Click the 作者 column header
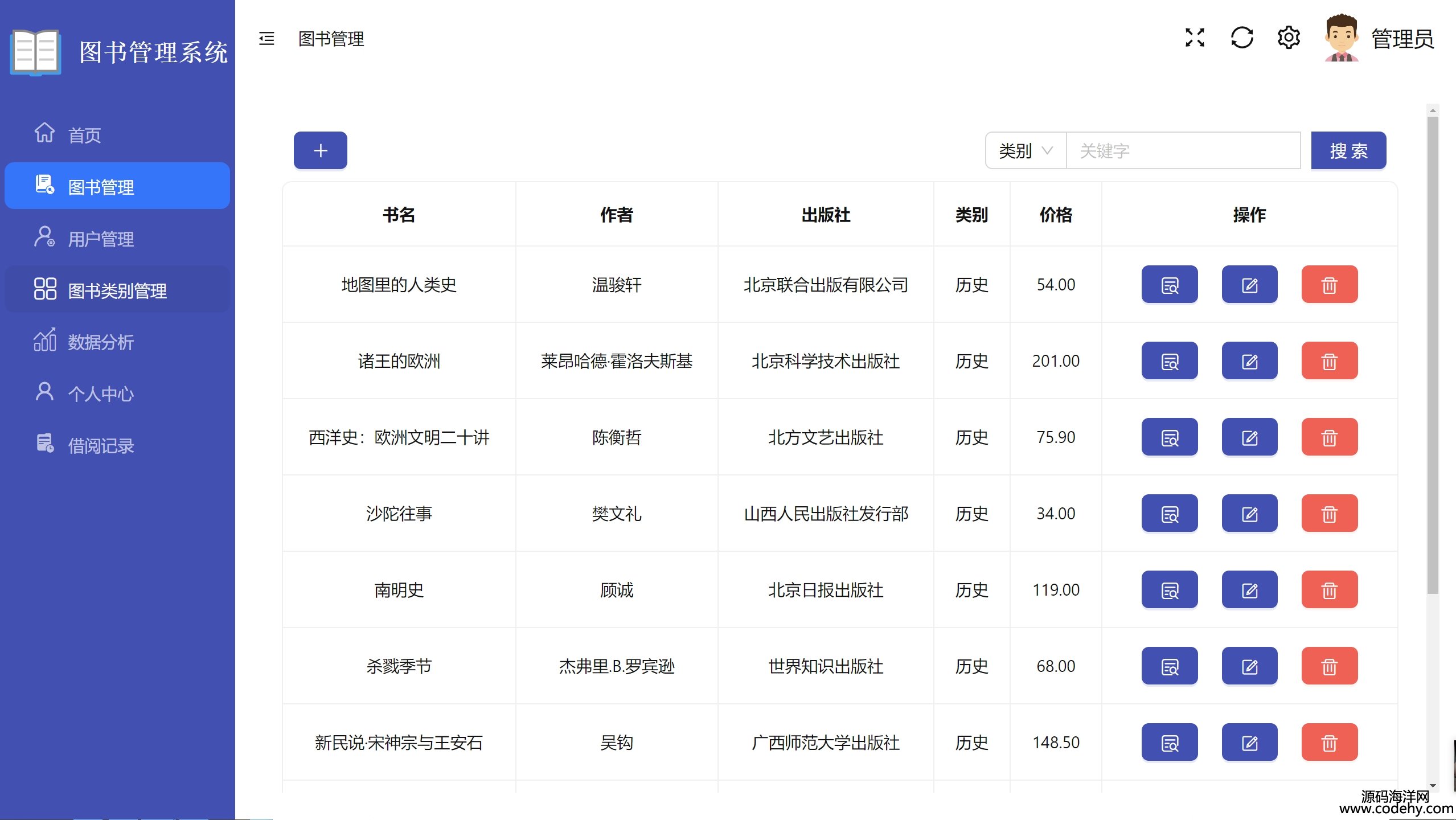The width and height of the screenshot is (1456, 820). tap(616, 214)
